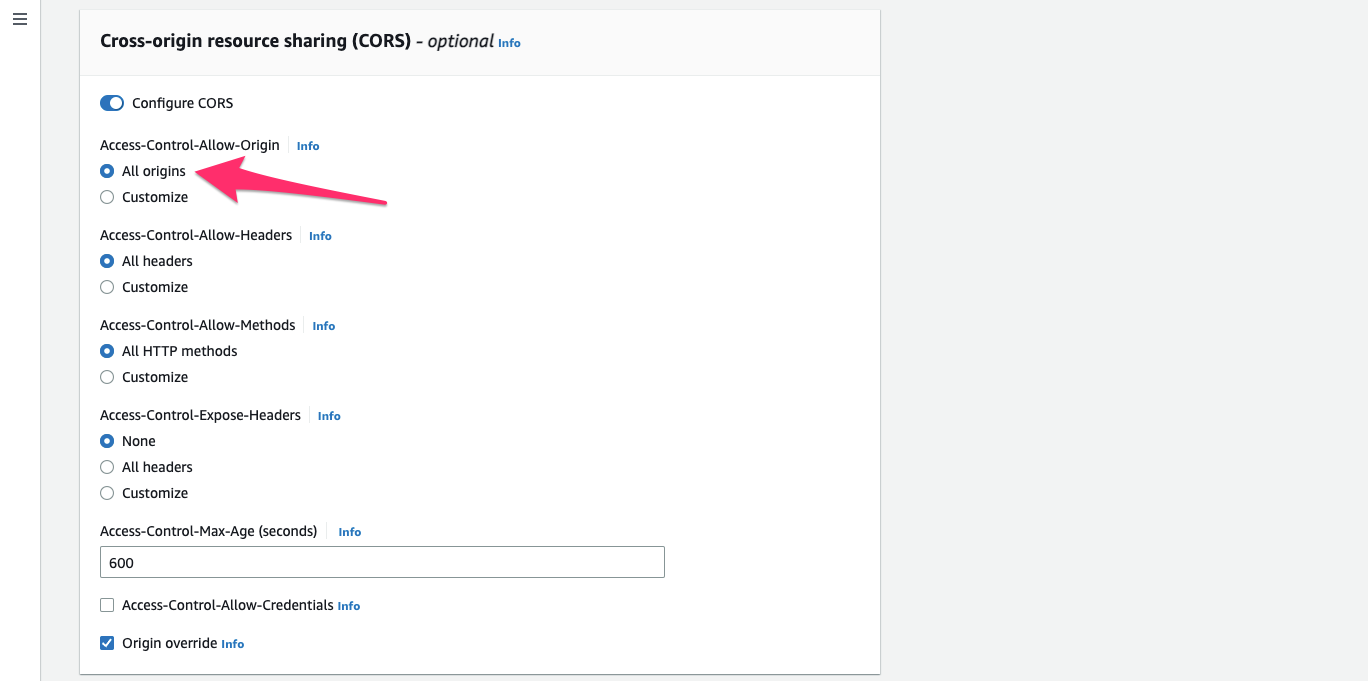Select All headers under Access-Control-Expose-Headers
Screen dimensions: 1368x681
[107, 467]
